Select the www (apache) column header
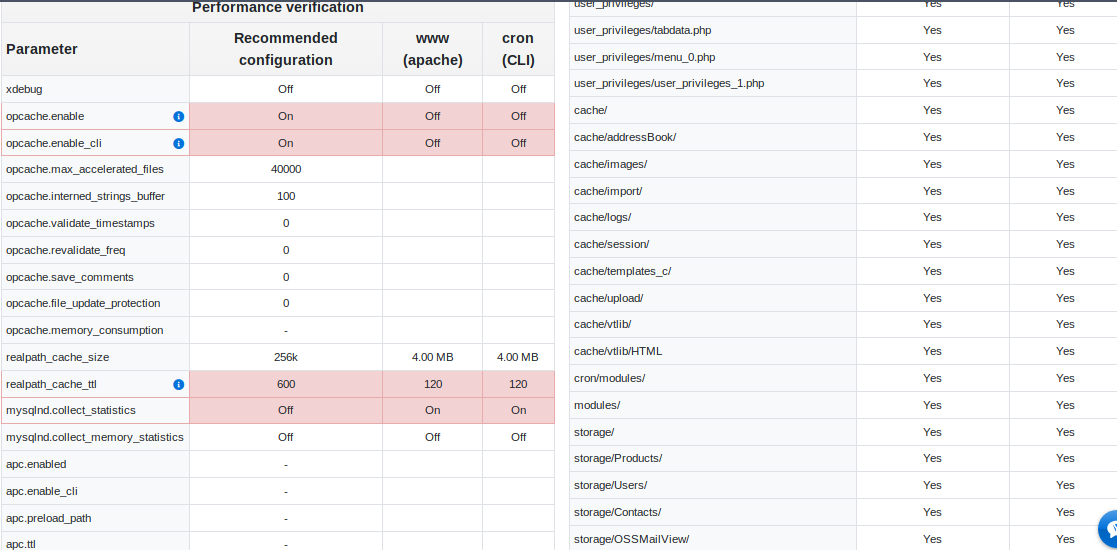 coord(432,49)
